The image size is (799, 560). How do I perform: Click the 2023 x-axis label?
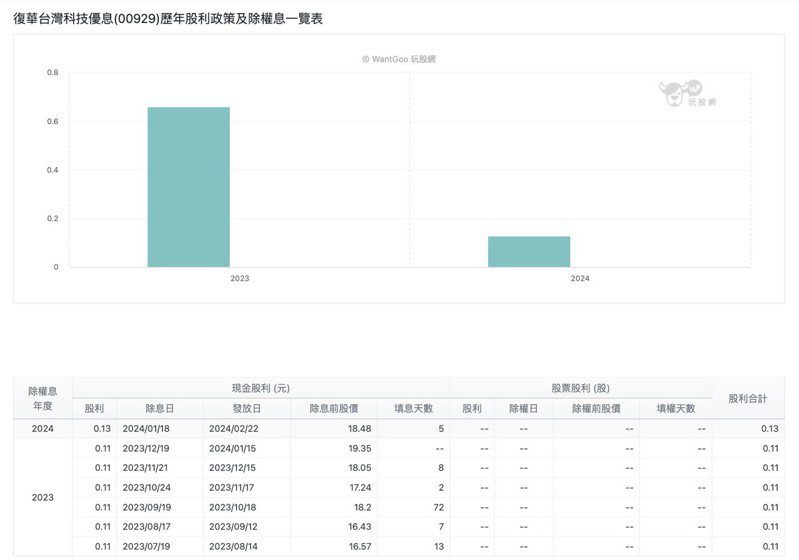point(239,278)
